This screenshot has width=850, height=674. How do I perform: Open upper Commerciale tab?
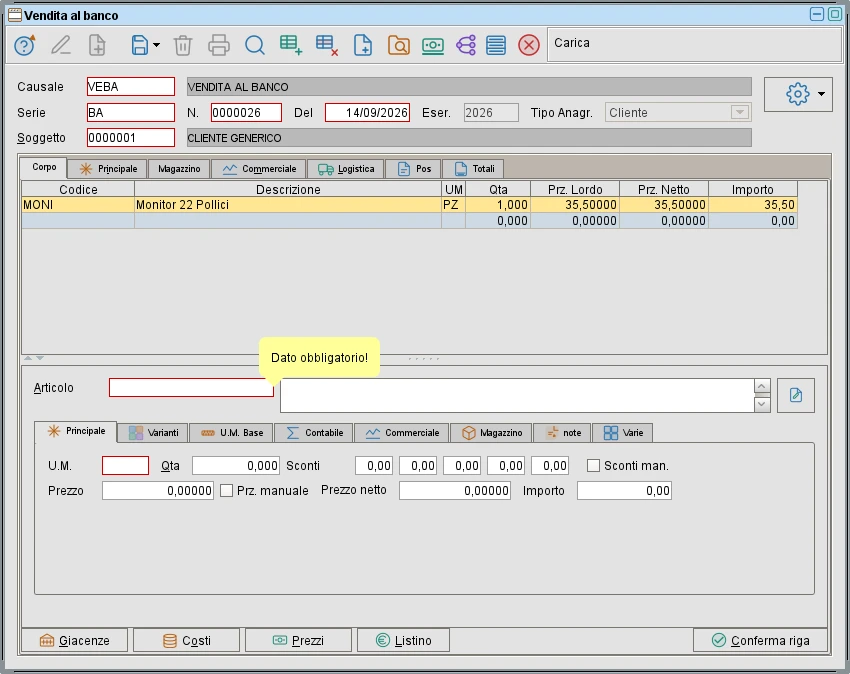[259, 169]
